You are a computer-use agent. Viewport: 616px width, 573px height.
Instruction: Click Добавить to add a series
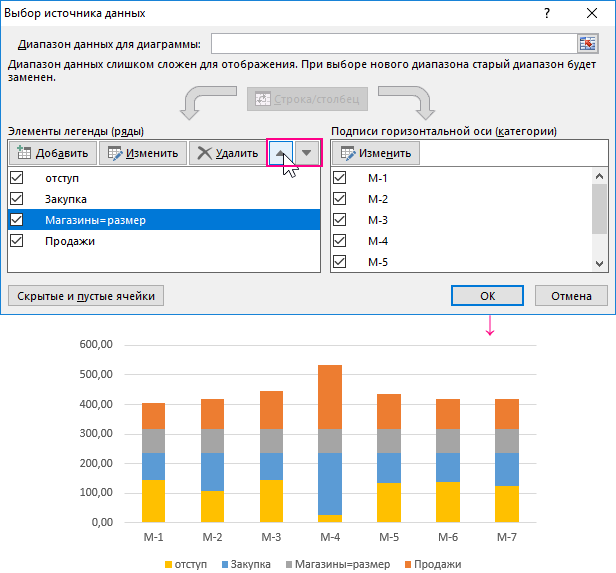coord(54,153)
